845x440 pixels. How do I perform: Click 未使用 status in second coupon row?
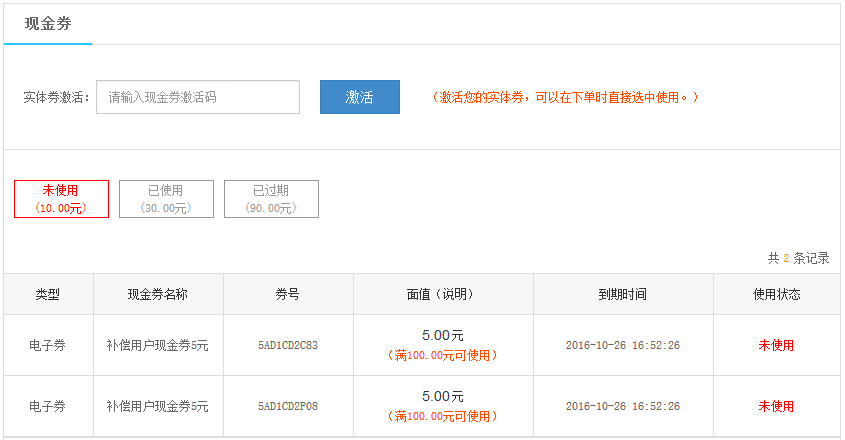(776, 406)
